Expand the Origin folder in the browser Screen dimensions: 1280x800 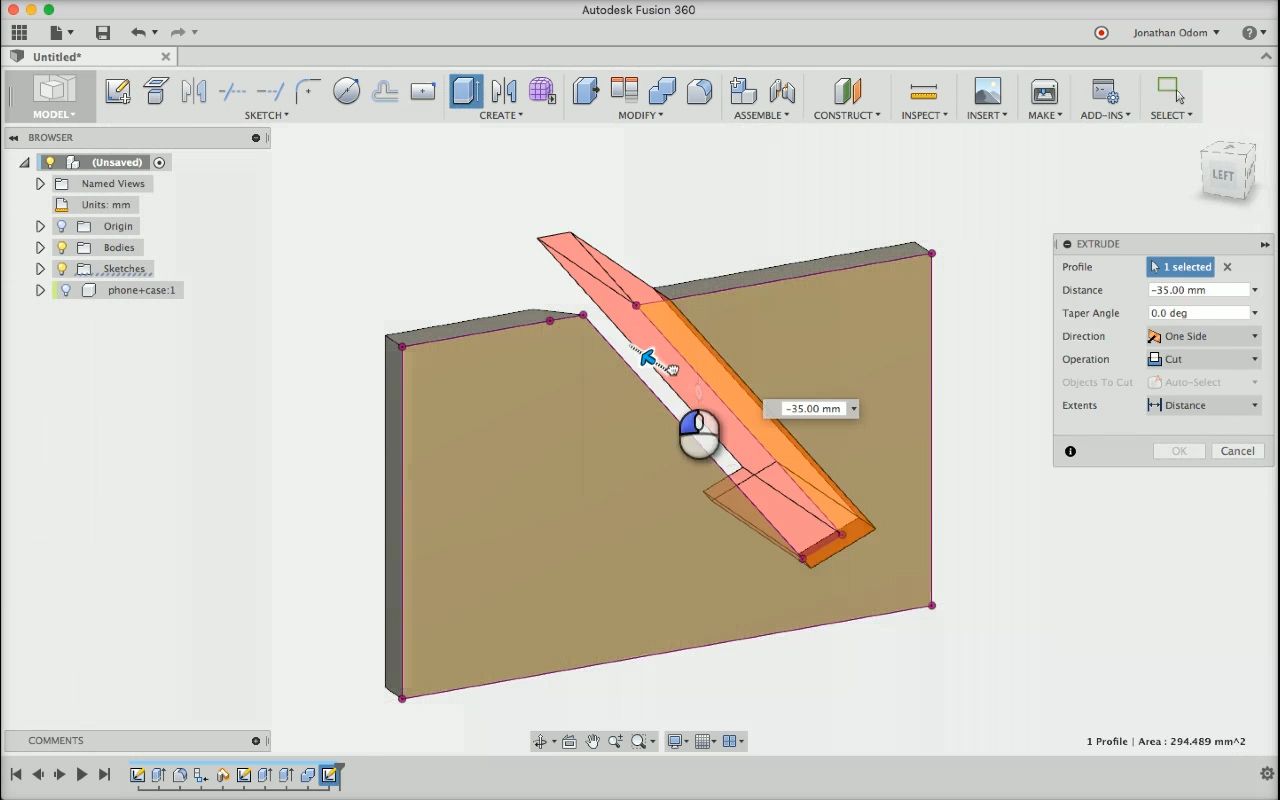pos(40,226)
